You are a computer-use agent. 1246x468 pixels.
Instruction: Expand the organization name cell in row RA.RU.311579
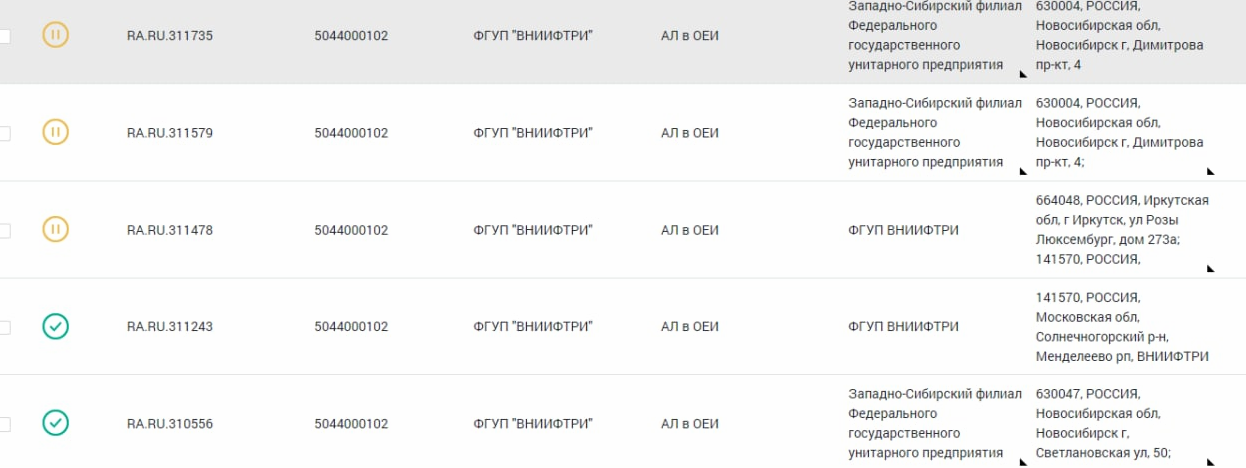click(x=1022, y=171)
